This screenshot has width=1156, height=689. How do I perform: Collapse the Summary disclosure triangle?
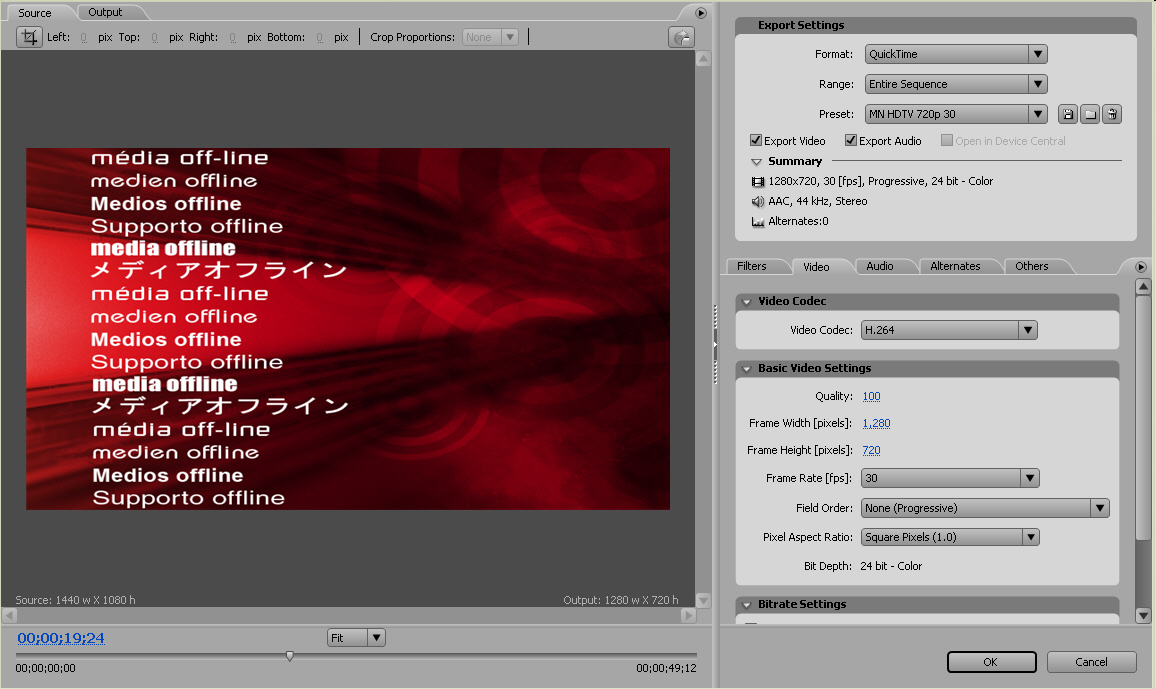[757, 162]
